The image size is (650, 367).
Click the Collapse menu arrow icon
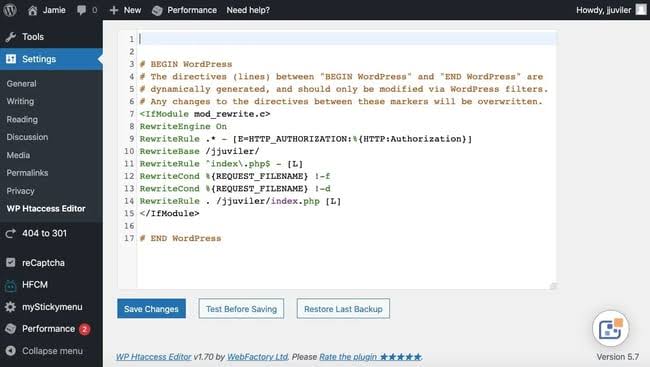[11, 351]
